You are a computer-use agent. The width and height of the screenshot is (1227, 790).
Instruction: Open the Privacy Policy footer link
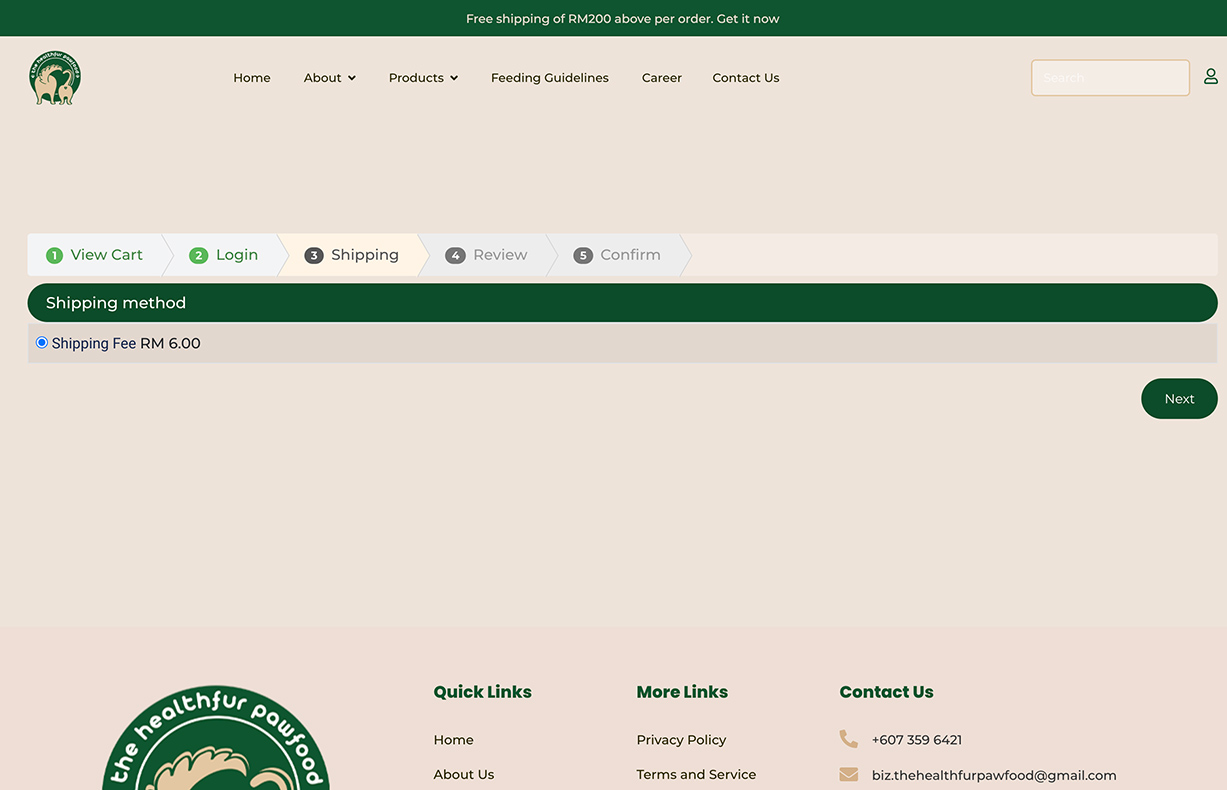[681, 740]
